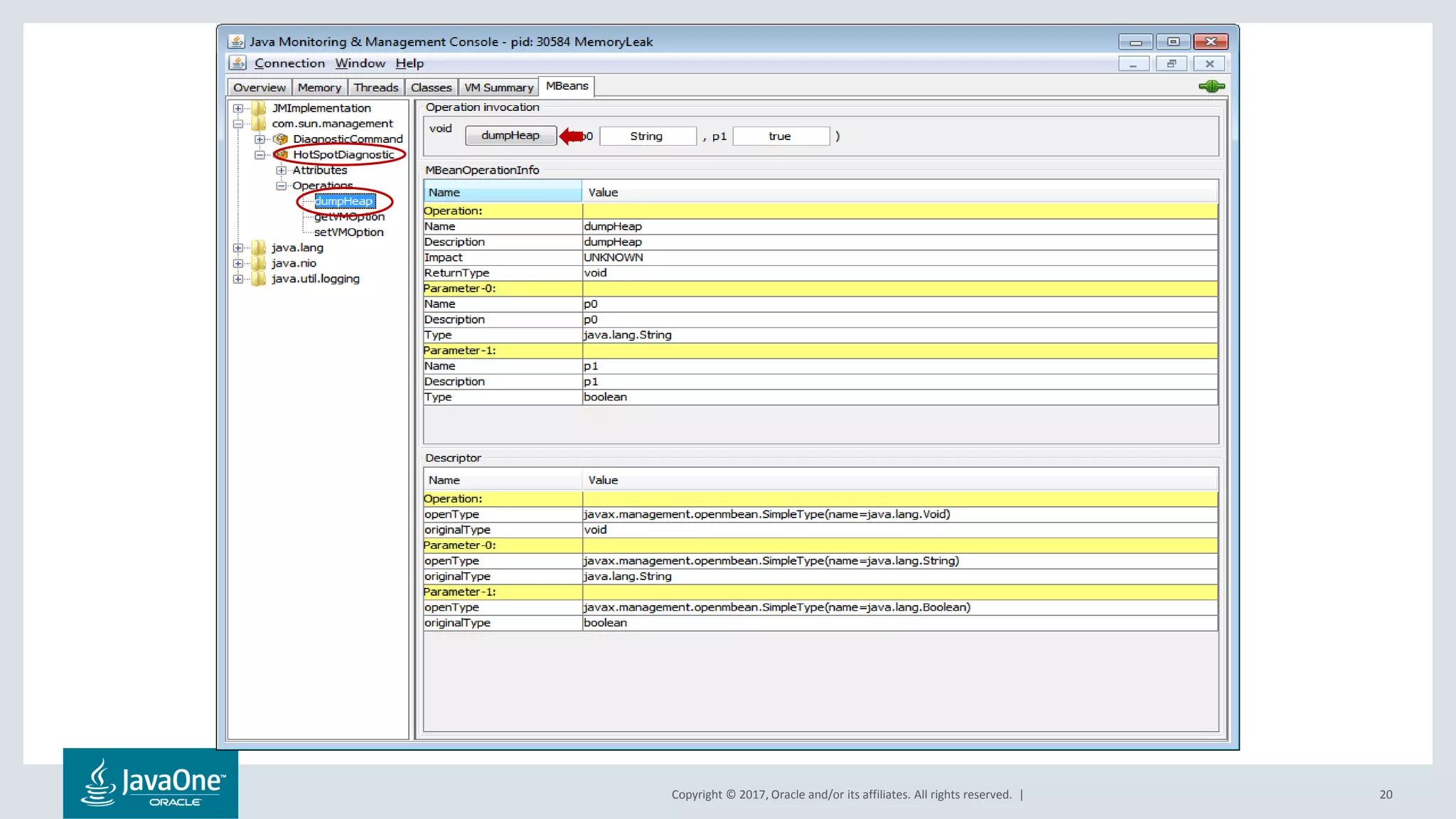1456x819 pixels.
Task: Expand the JMImplementation tree node
Action: (x=238, y=109)
